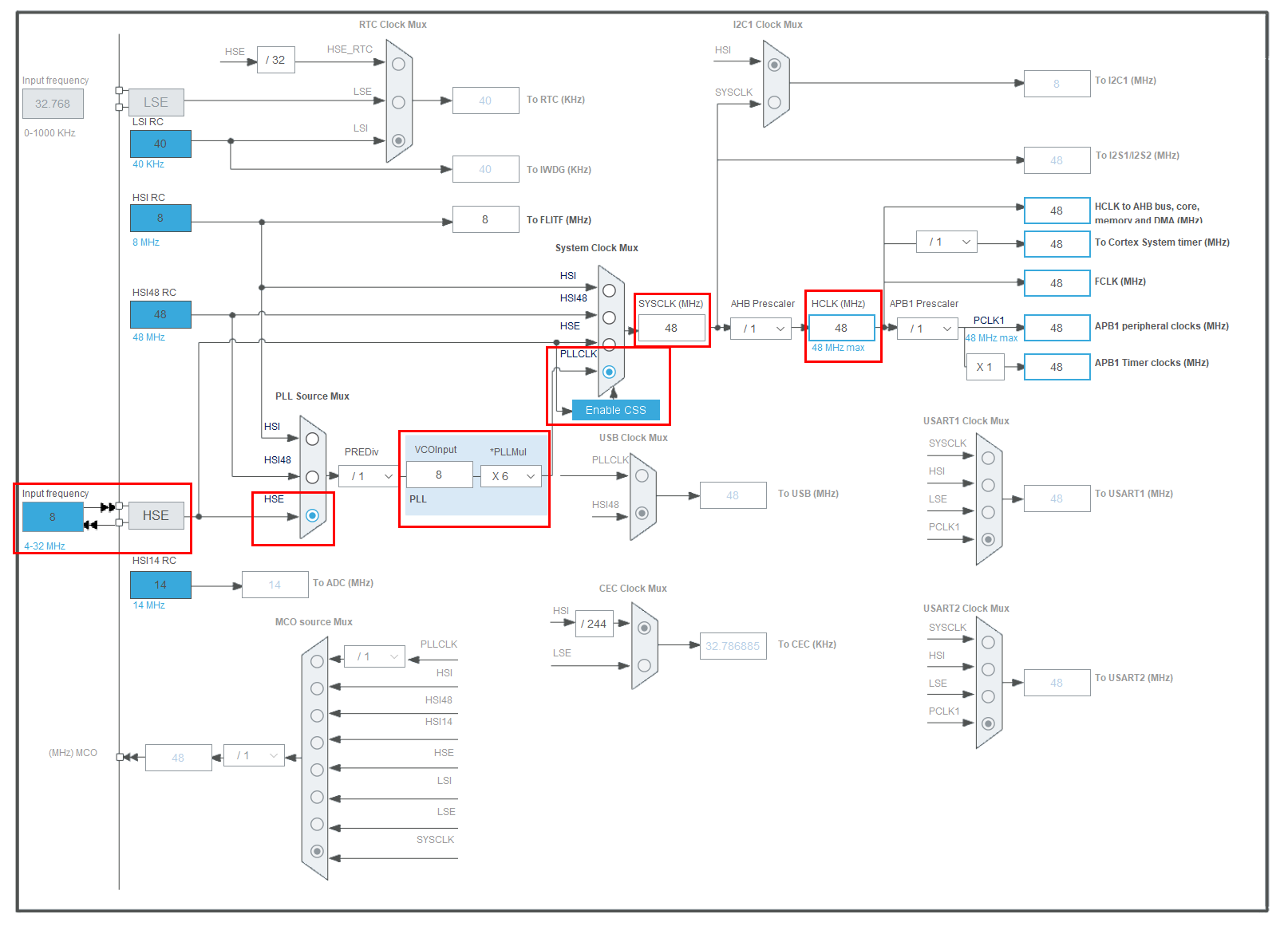Open the Cortex System timer prescaler dropdown
1288x926 pixels.
point(946,242)
